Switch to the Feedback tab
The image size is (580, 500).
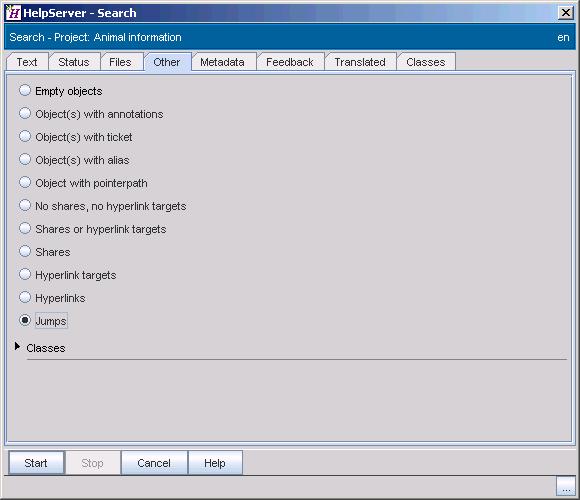[290, 62]
